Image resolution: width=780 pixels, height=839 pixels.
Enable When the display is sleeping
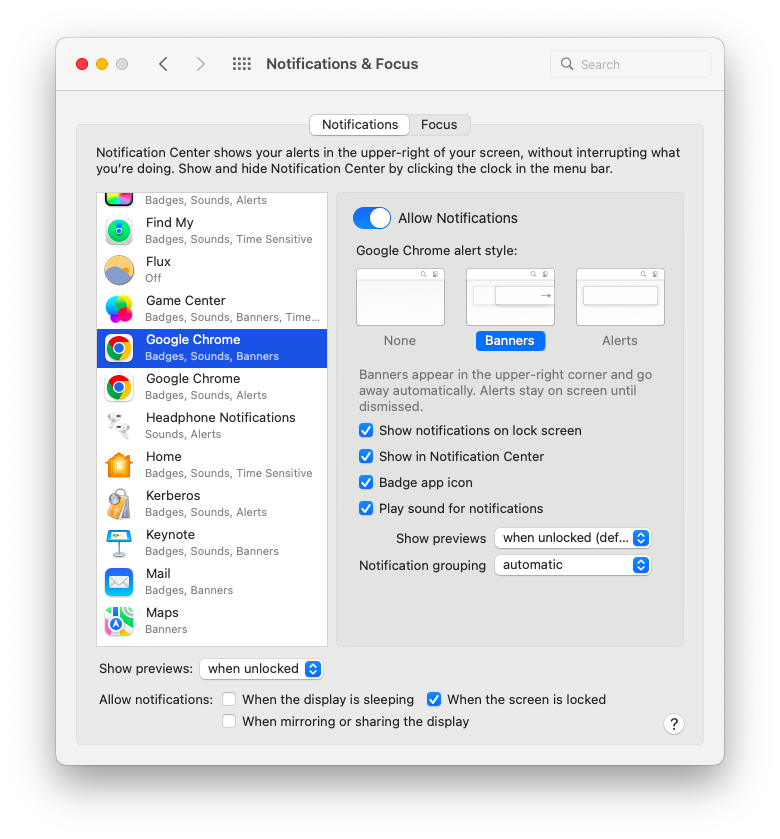[x=229, y=699]
